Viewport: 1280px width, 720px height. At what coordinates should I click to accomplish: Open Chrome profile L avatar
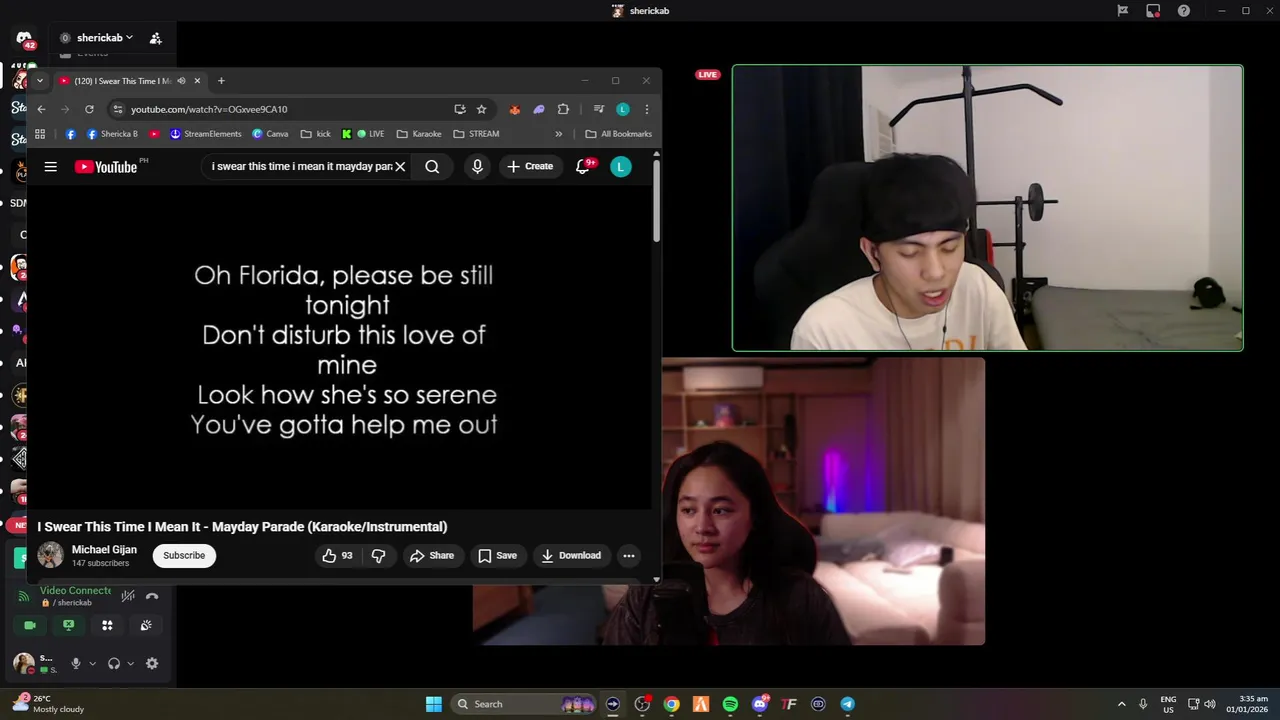point(622,109)
